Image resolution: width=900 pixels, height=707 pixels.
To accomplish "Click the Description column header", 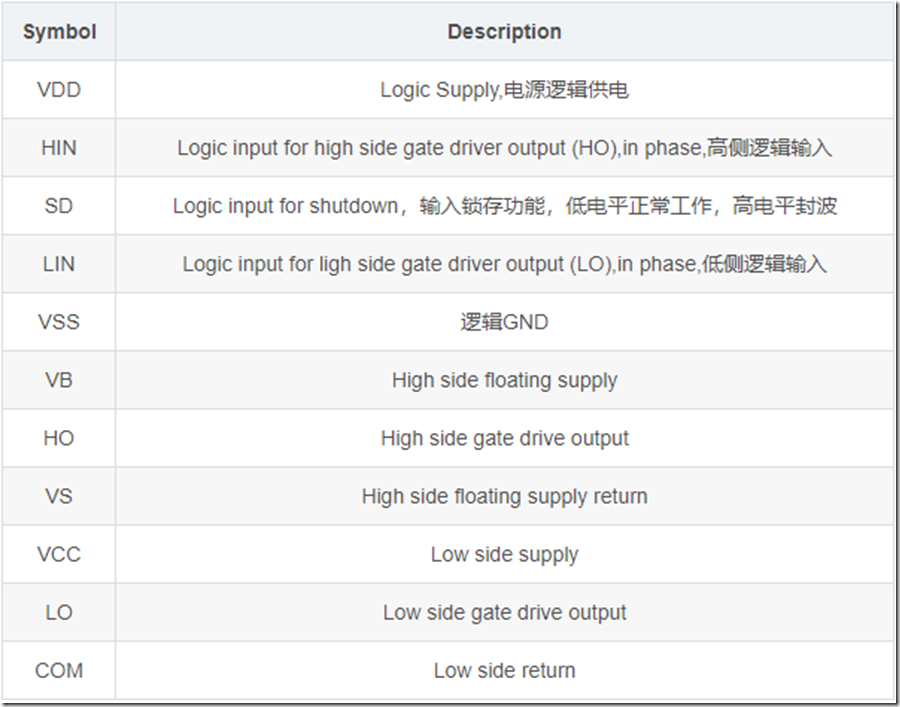I will [504, 32].
